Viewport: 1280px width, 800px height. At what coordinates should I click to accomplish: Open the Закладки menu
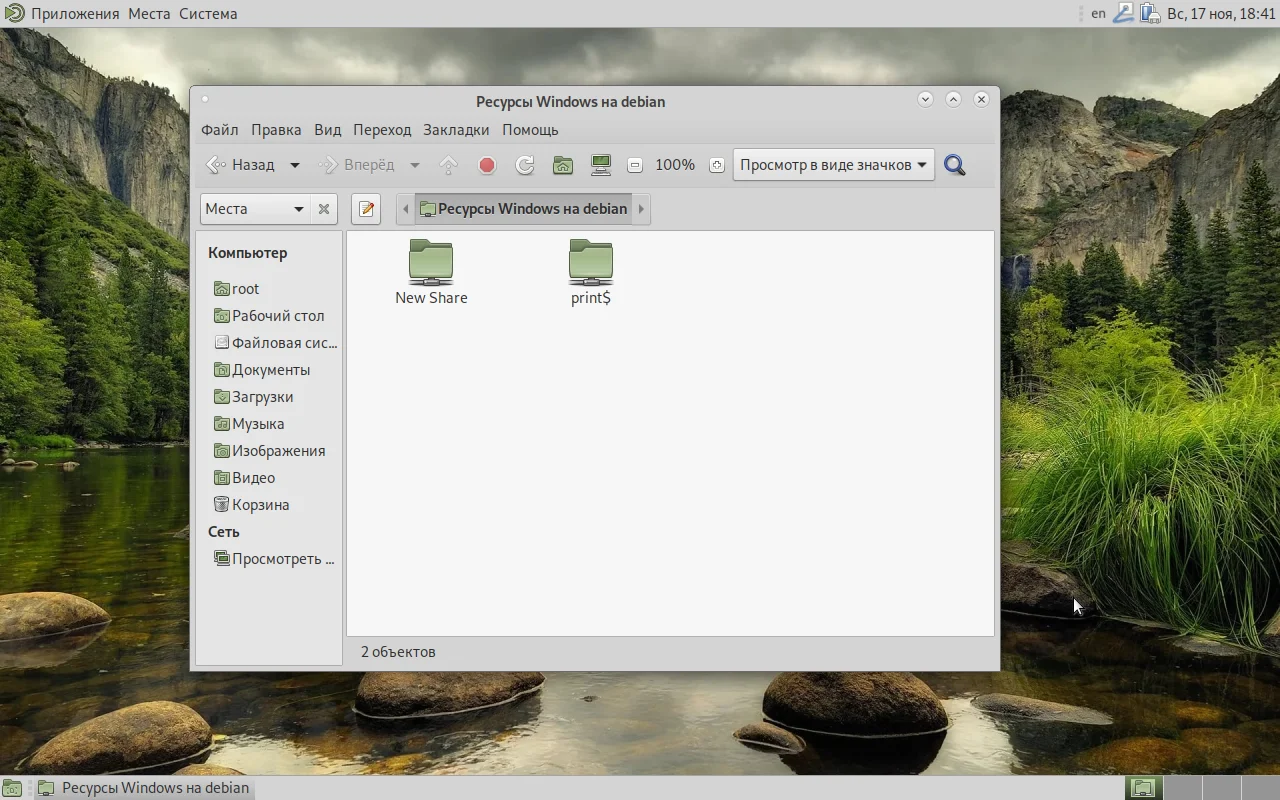(456, 130)
